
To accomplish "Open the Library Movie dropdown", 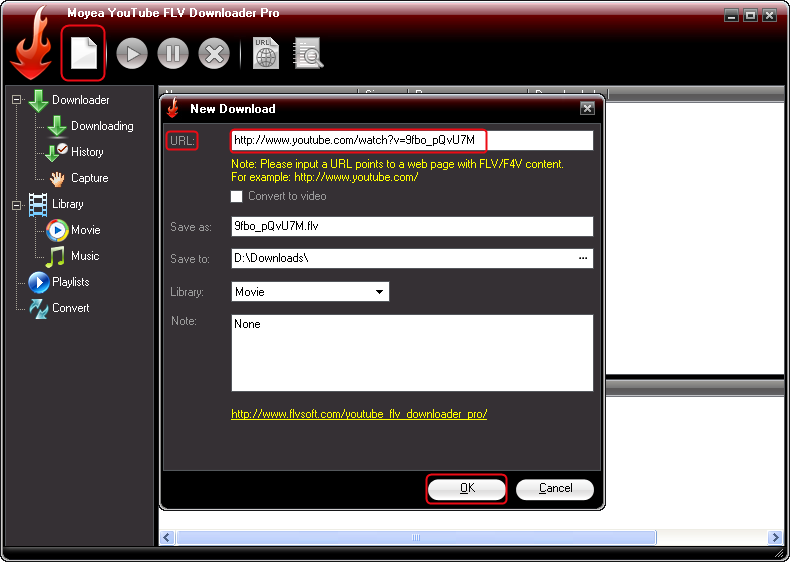I will point(310,292).
